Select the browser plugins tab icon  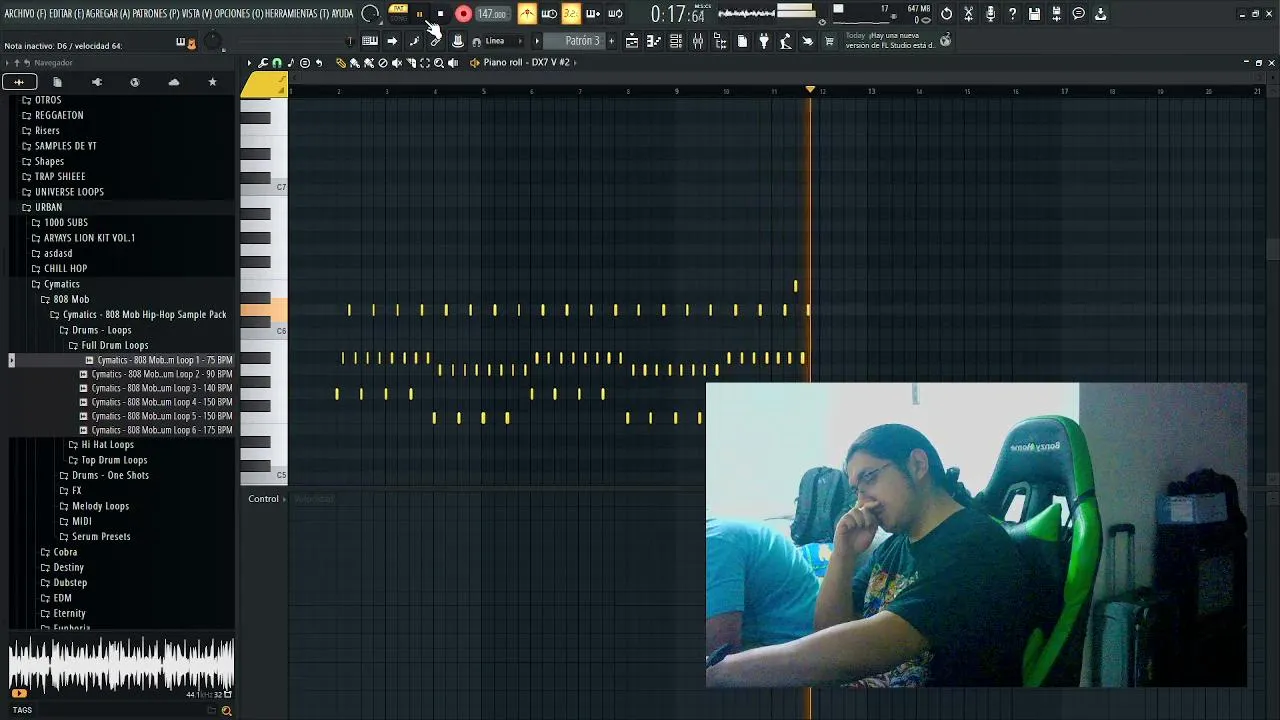(96, 82)
